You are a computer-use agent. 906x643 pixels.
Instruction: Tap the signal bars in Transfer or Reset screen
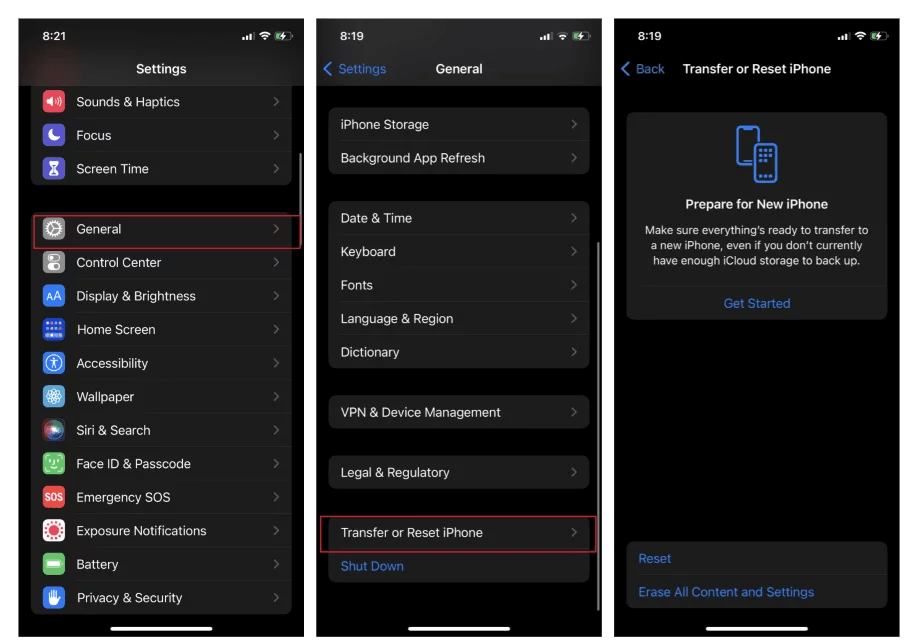tap(843, 36)
